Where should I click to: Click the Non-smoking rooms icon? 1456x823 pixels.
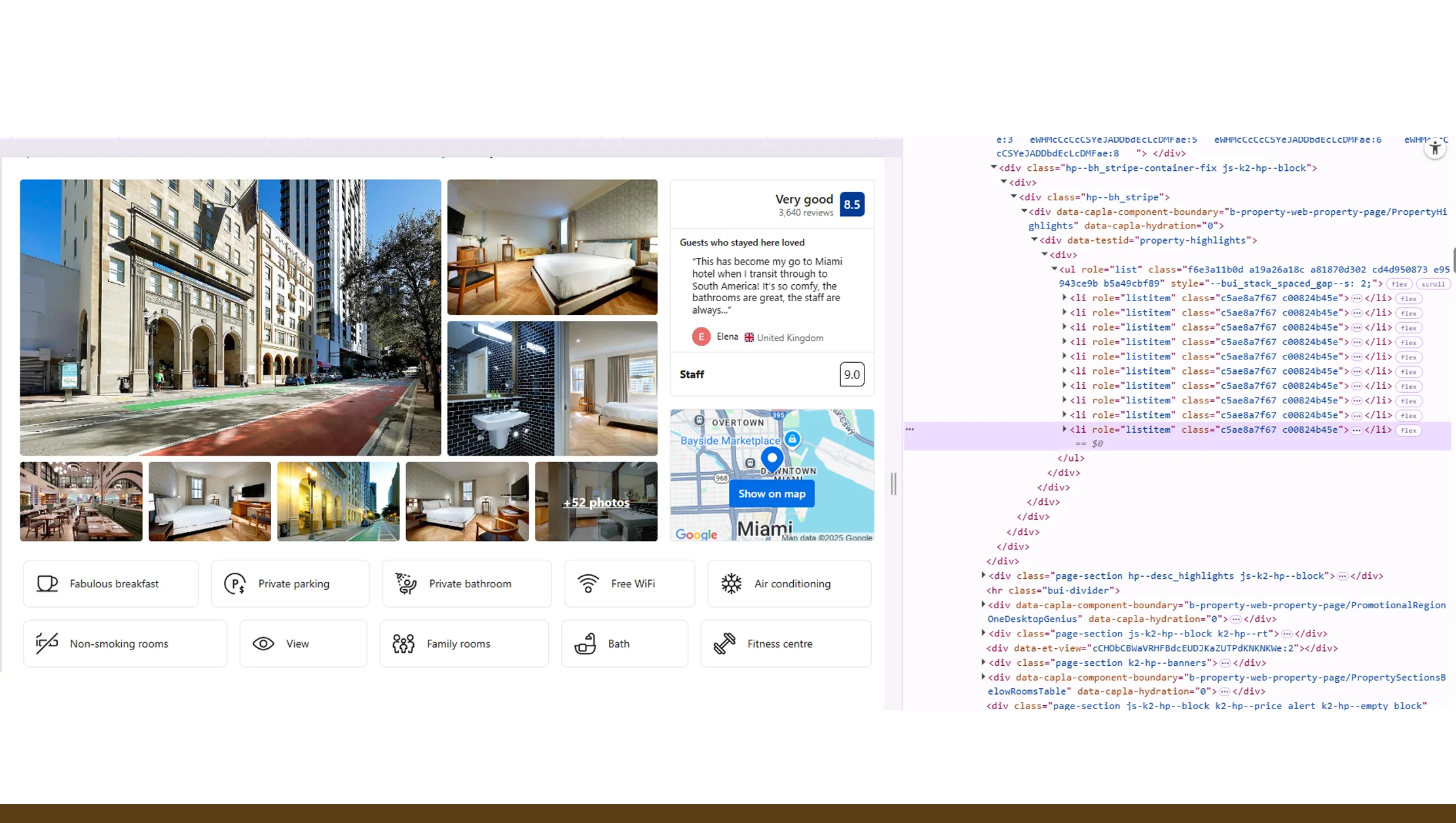click(x=47, y=644)
